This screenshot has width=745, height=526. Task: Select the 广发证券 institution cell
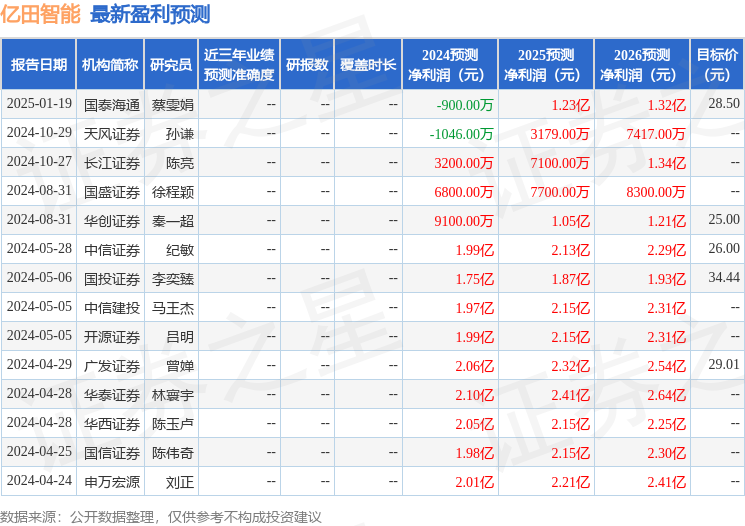coord(112,366)
